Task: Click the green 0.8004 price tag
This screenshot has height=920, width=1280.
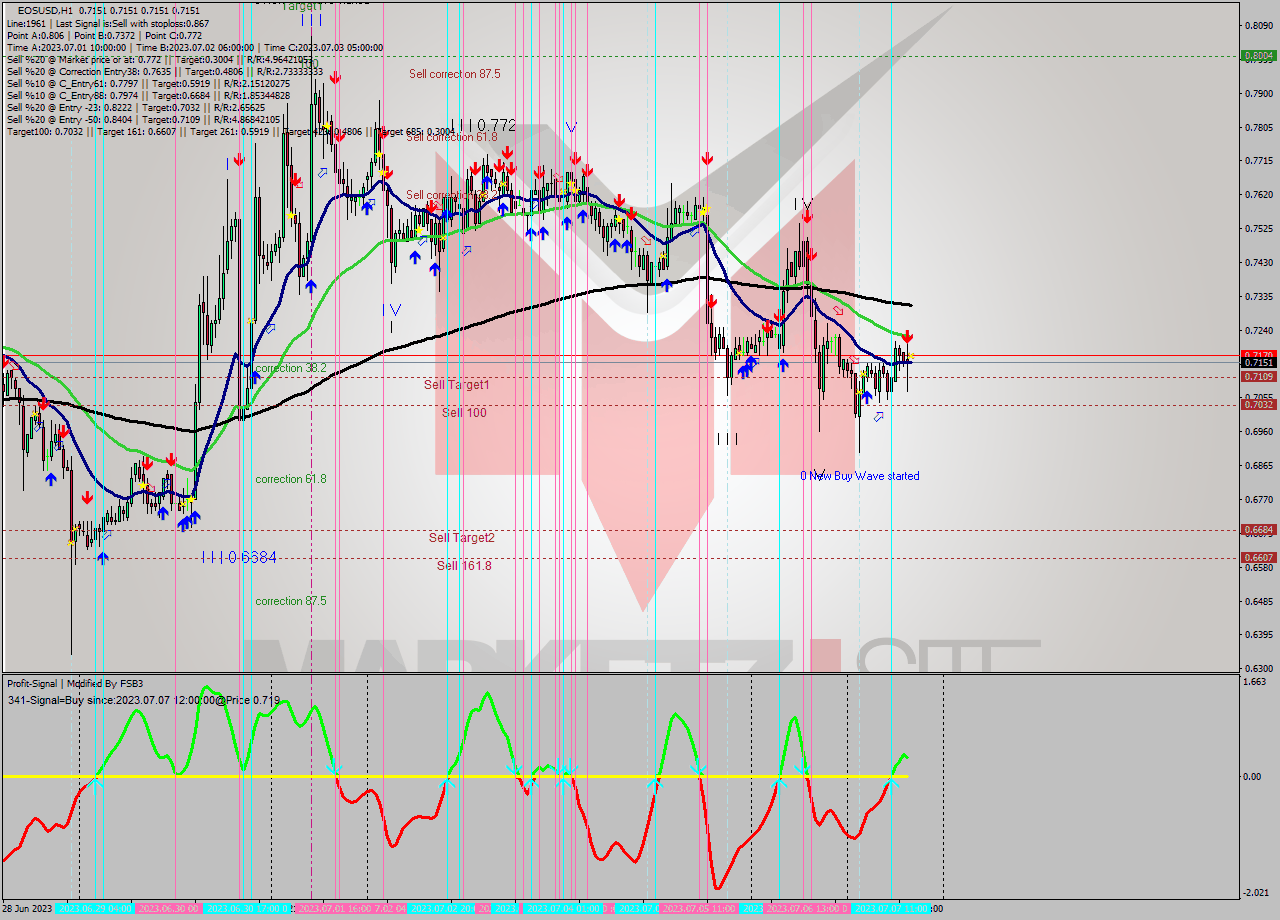Action: coord(1257,56)
